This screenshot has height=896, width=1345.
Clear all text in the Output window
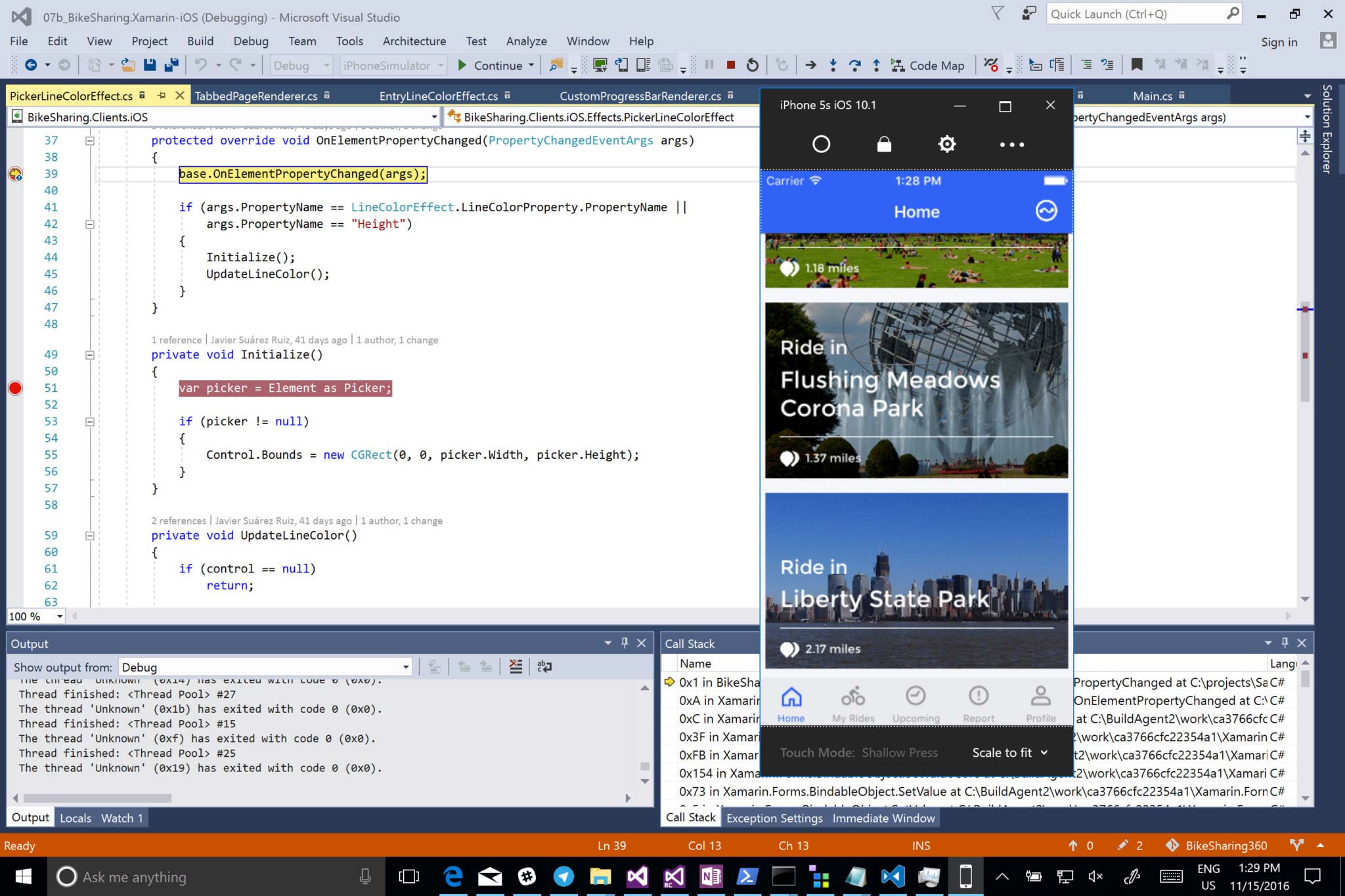point(517,666)
